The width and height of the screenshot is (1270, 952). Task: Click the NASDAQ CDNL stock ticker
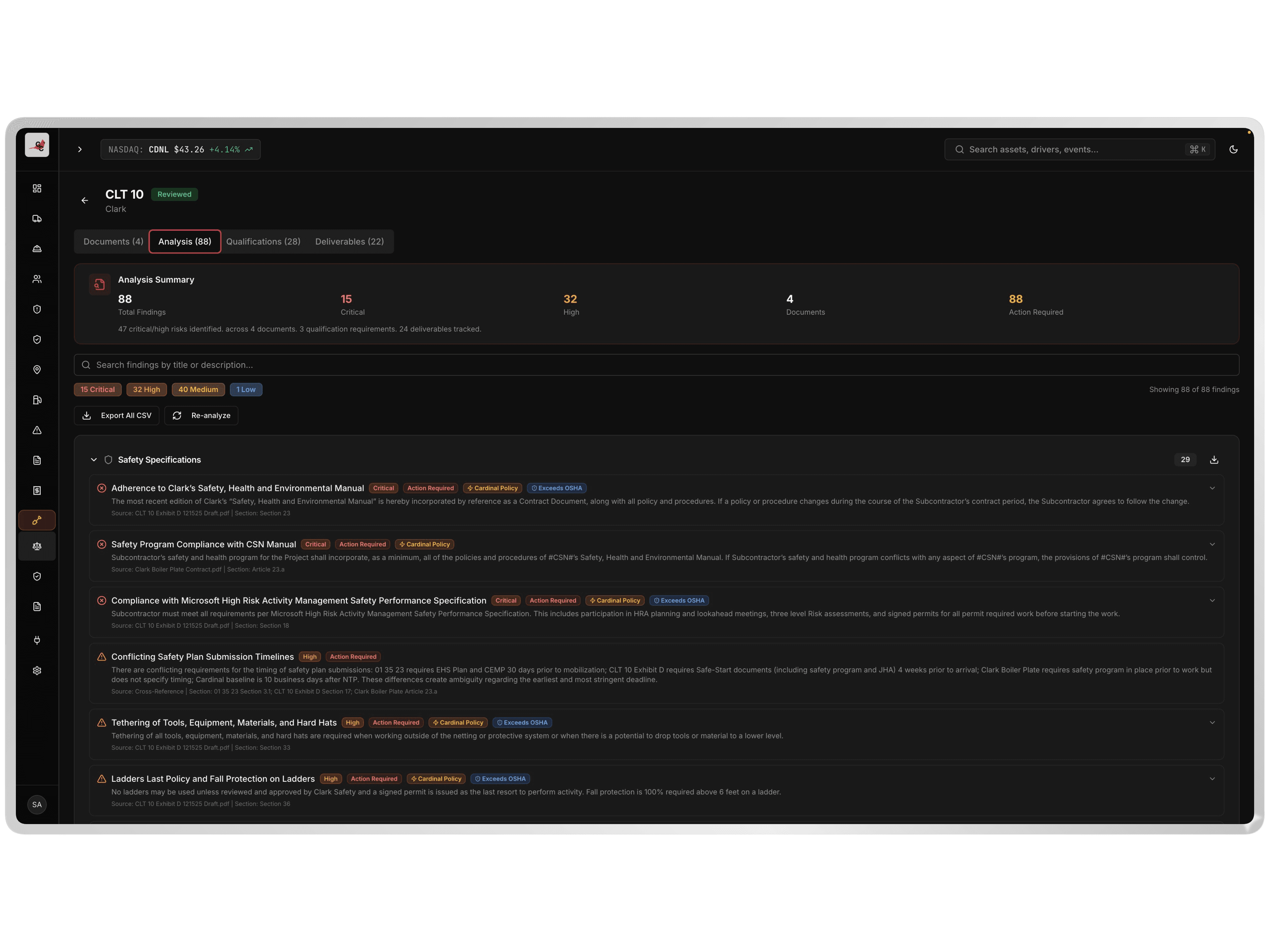coord(180,149)
